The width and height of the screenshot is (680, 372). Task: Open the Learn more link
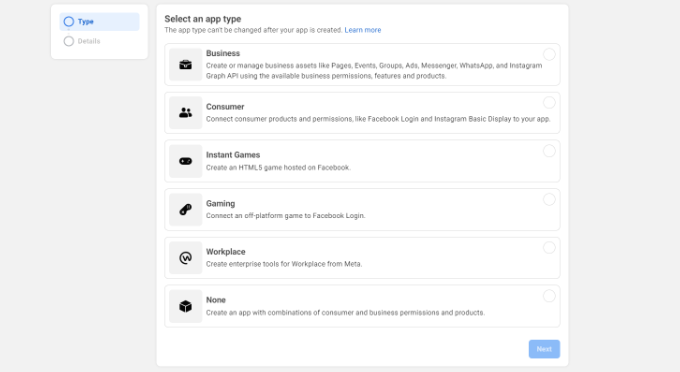[363, 30]
